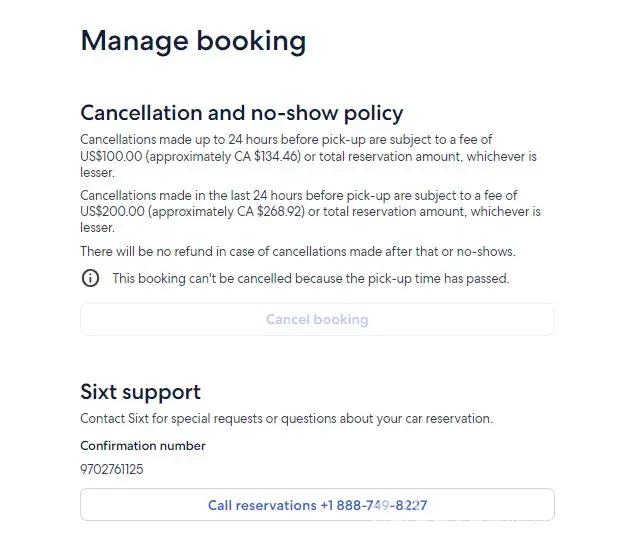Click the US$100.00 fee amount

[112, 157]
